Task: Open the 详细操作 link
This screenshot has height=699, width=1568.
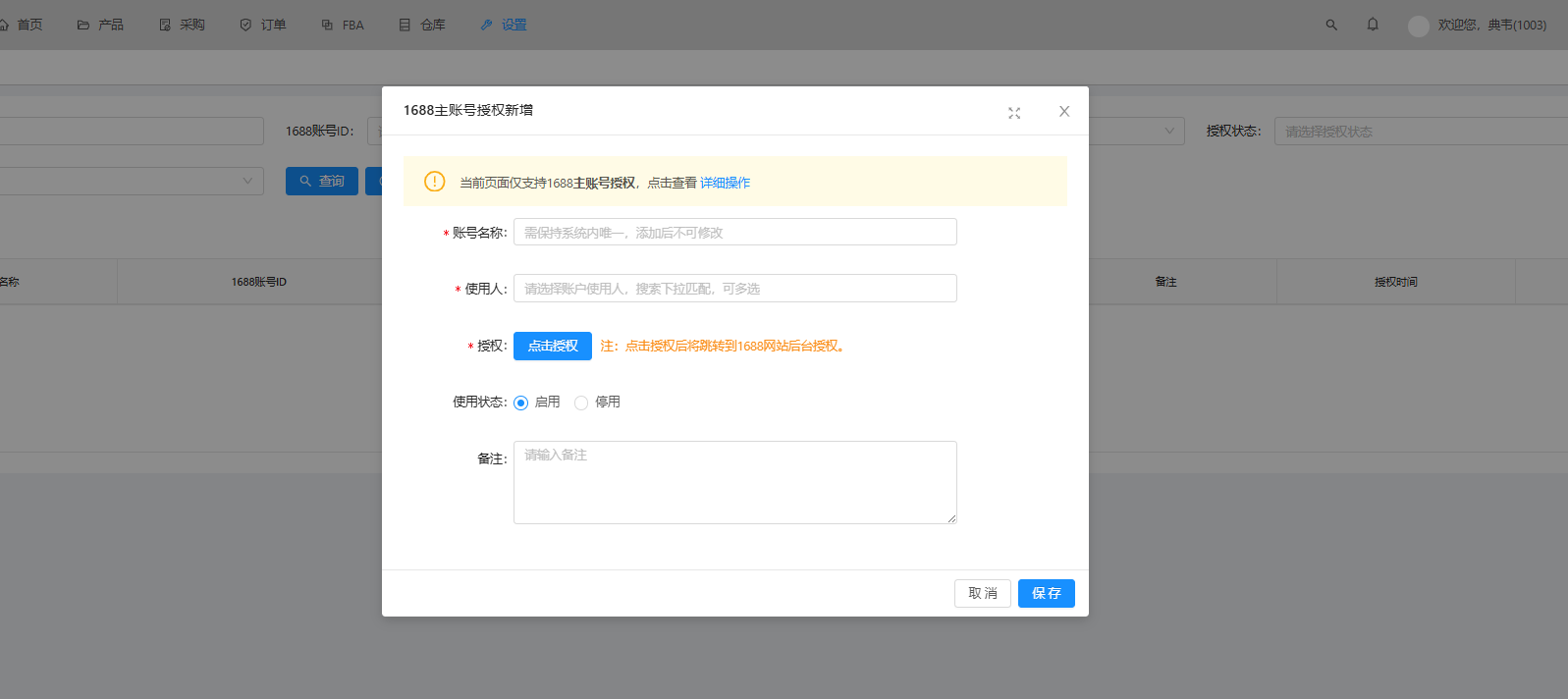Action: coord(725,183)
